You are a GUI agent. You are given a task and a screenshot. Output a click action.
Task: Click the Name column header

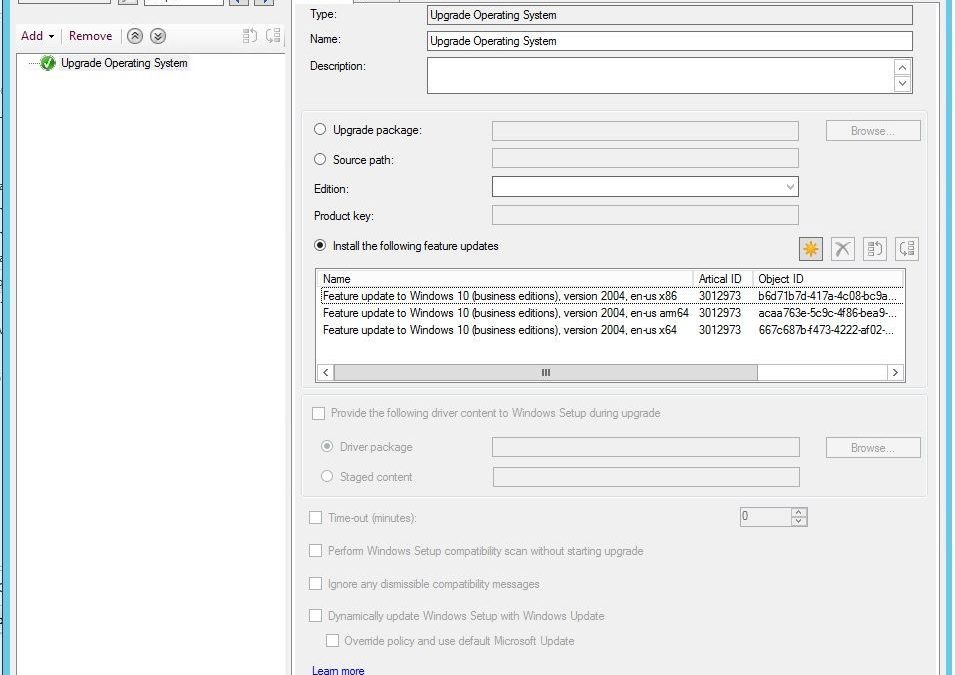pos(505,278)
